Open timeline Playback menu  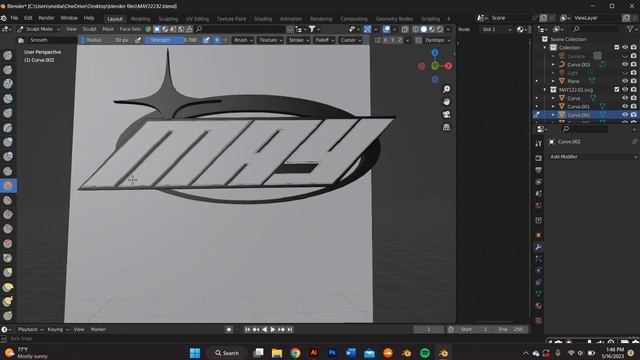point(30,329)
